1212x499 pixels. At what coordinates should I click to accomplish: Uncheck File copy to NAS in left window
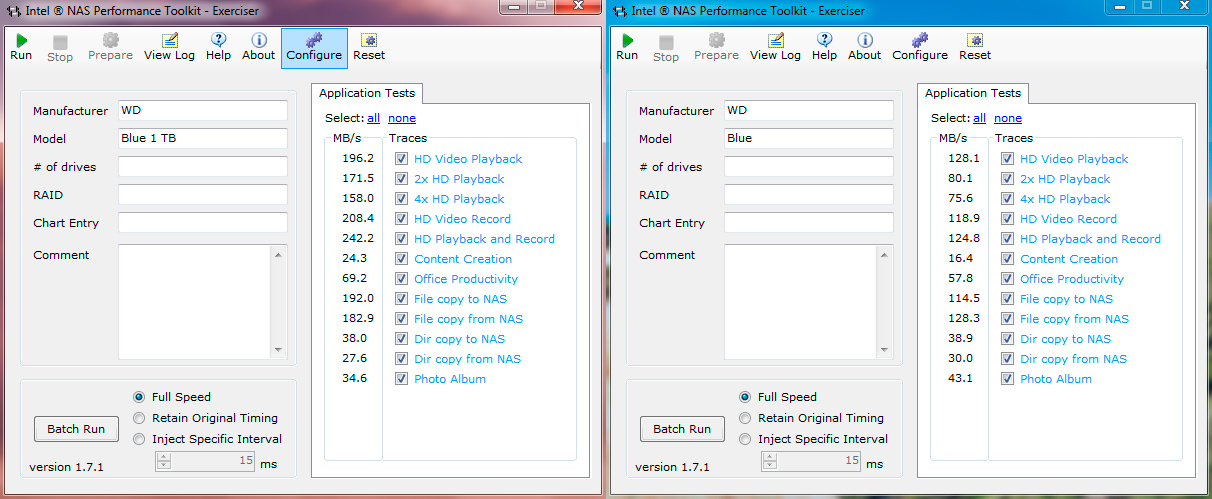pyautogui.click(x=401, y=299)
